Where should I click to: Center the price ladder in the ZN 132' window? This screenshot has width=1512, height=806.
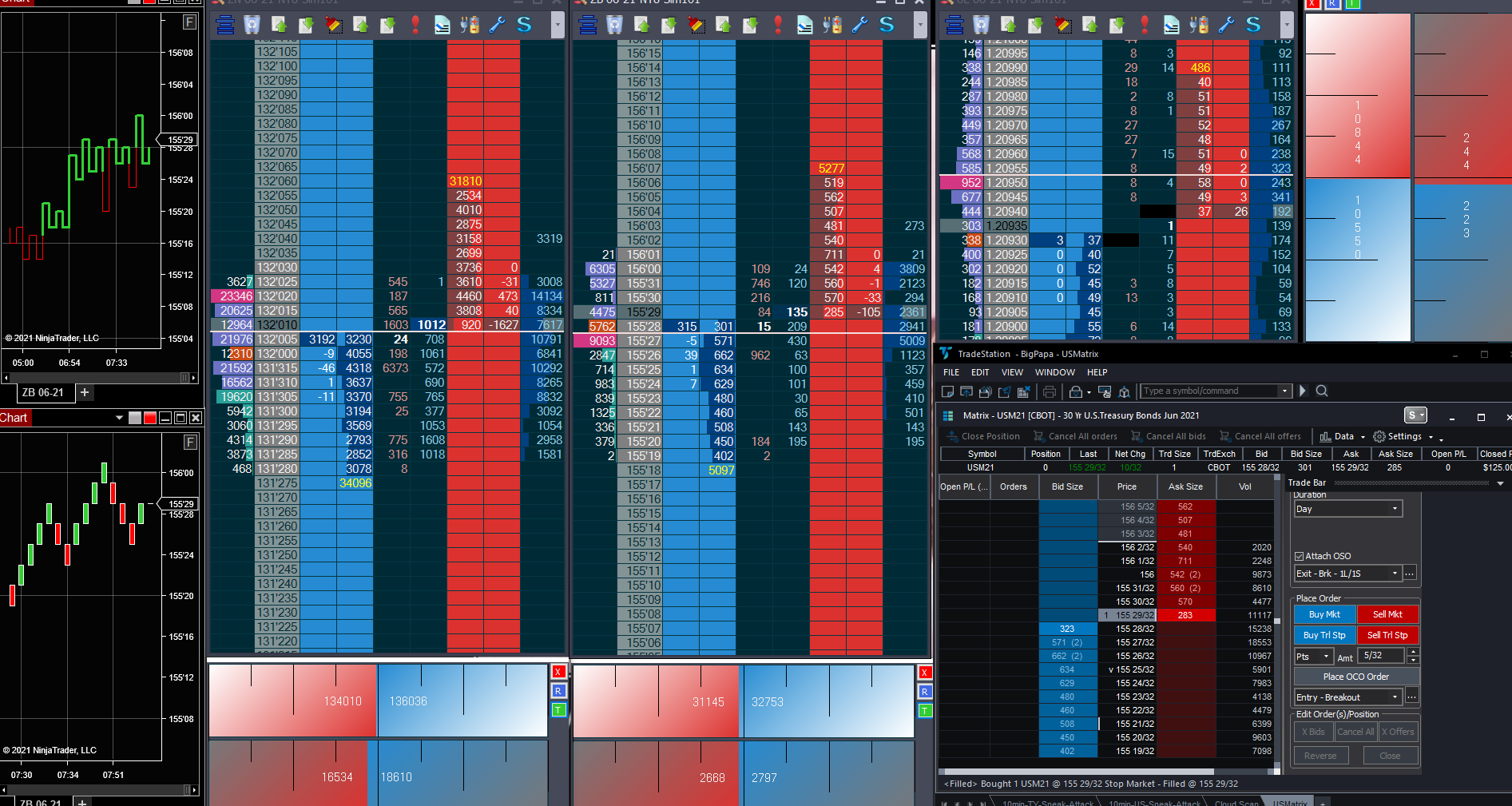(x=225, y=26)
